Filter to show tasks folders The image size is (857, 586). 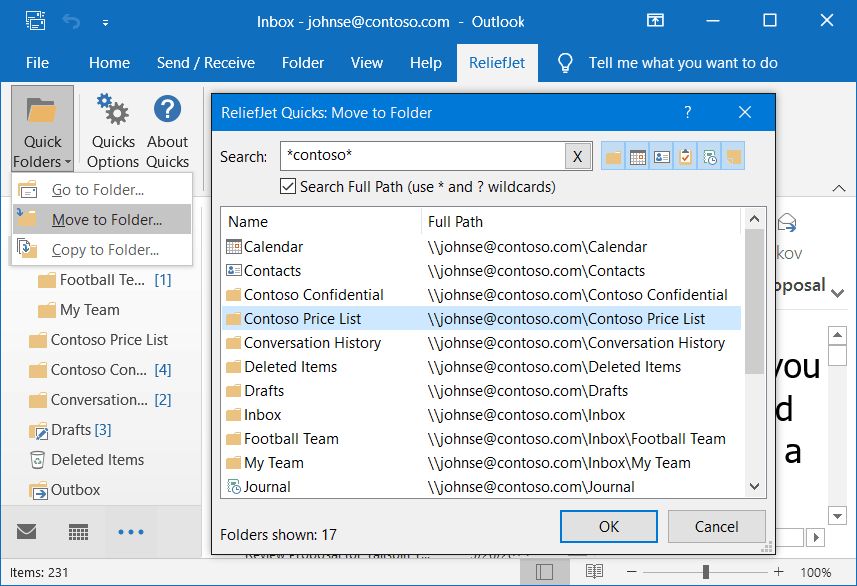point(687,155)
